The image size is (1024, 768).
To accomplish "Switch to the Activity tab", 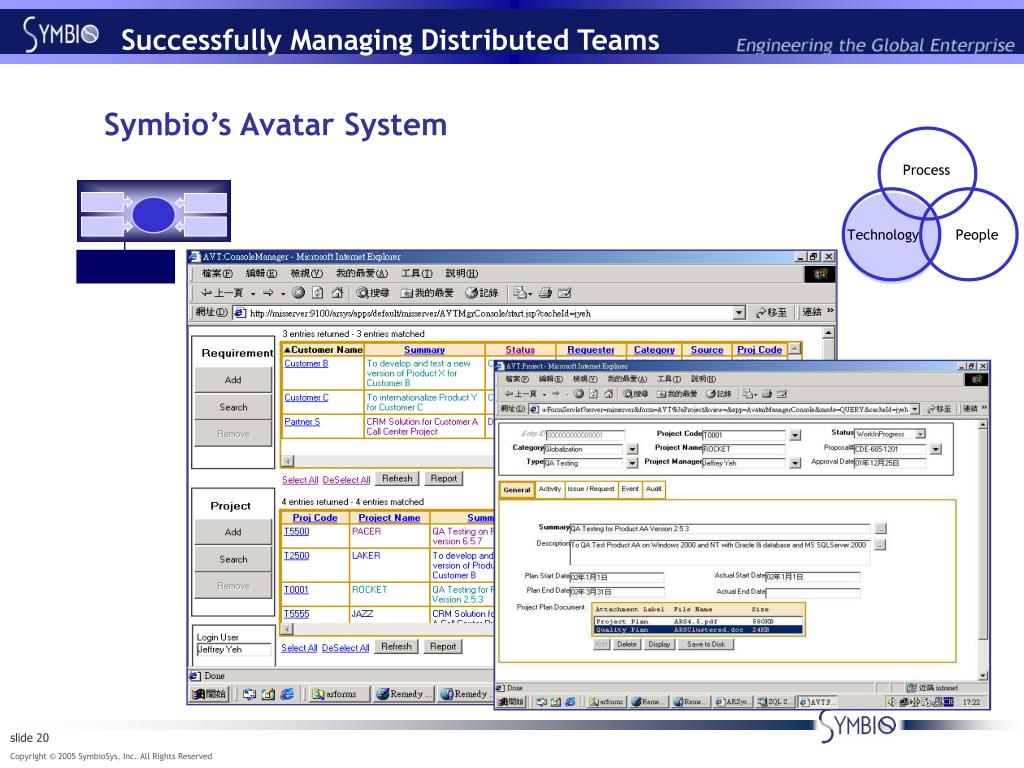I will coord(550,489).
